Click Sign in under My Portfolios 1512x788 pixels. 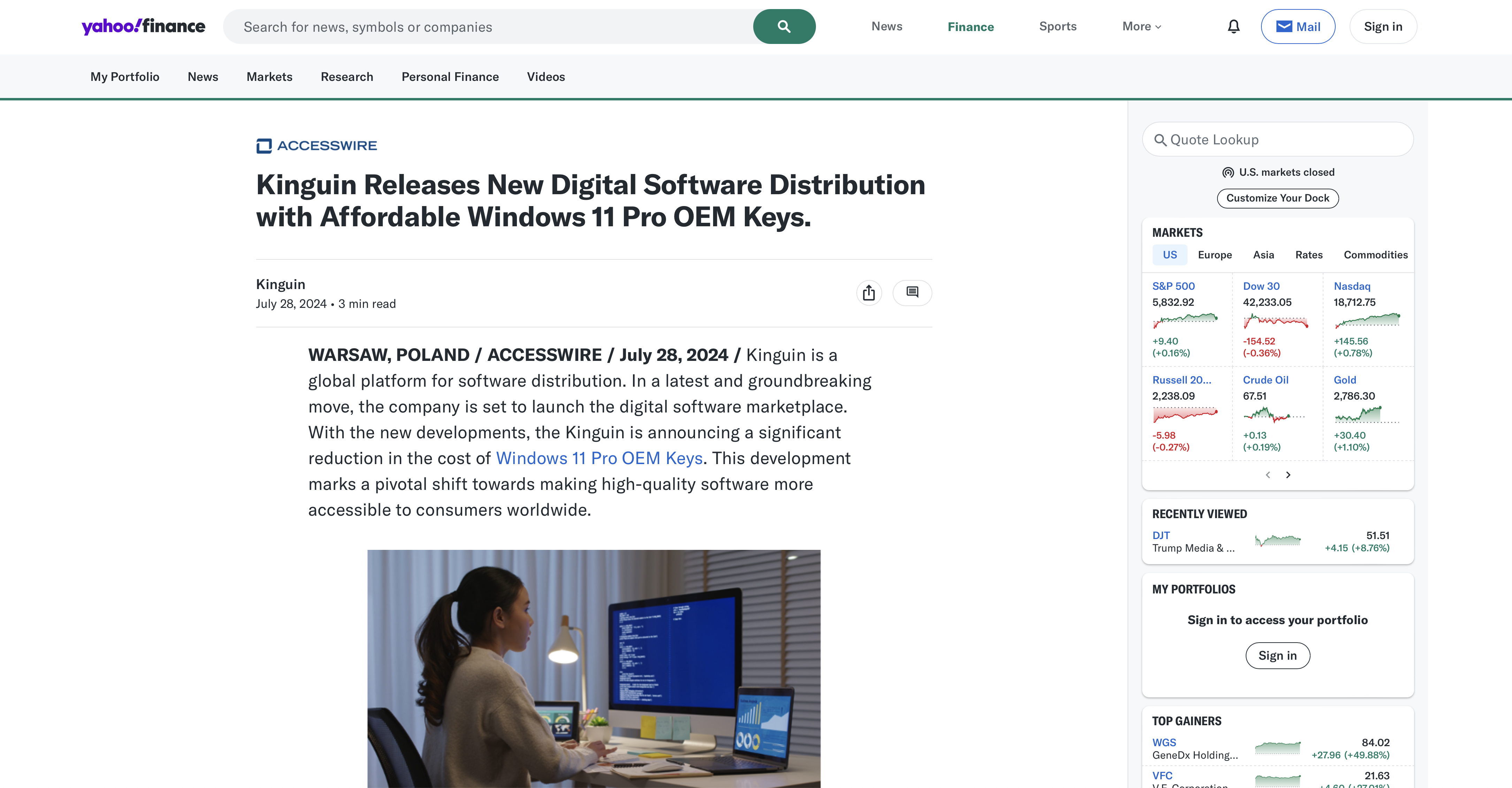(1278, 655)
